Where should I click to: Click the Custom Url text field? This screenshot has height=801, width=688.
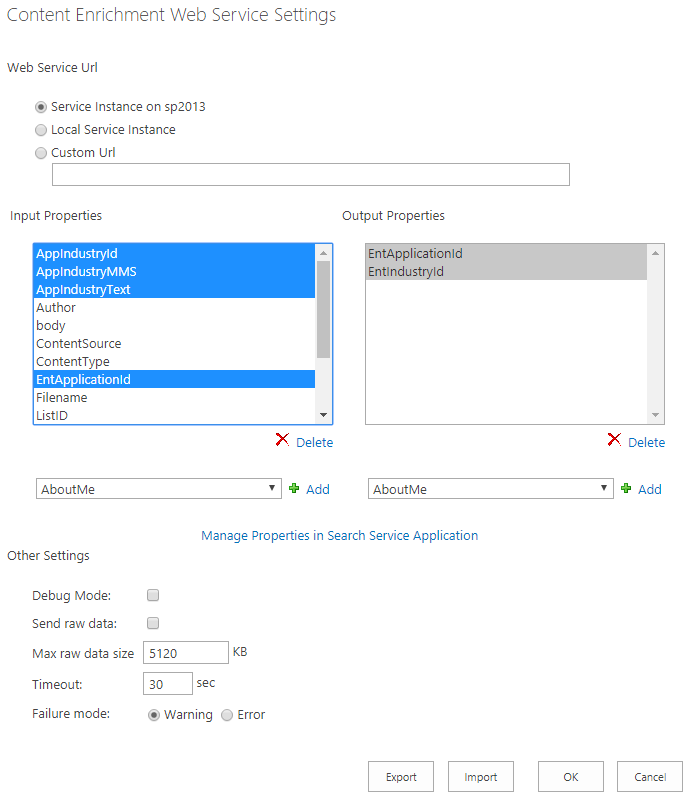(310, 175)
